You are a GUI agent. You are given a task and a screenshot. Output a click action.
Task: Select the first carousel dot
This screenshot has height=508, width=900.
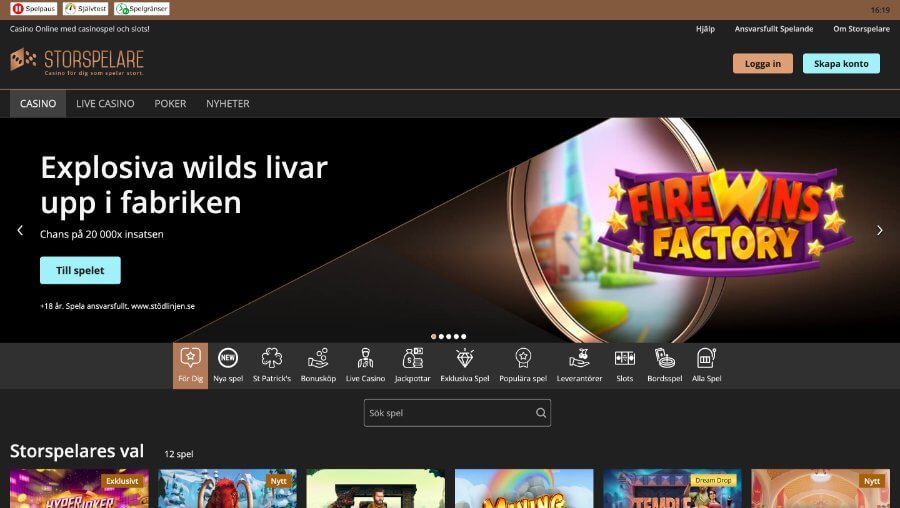(434, 336)
